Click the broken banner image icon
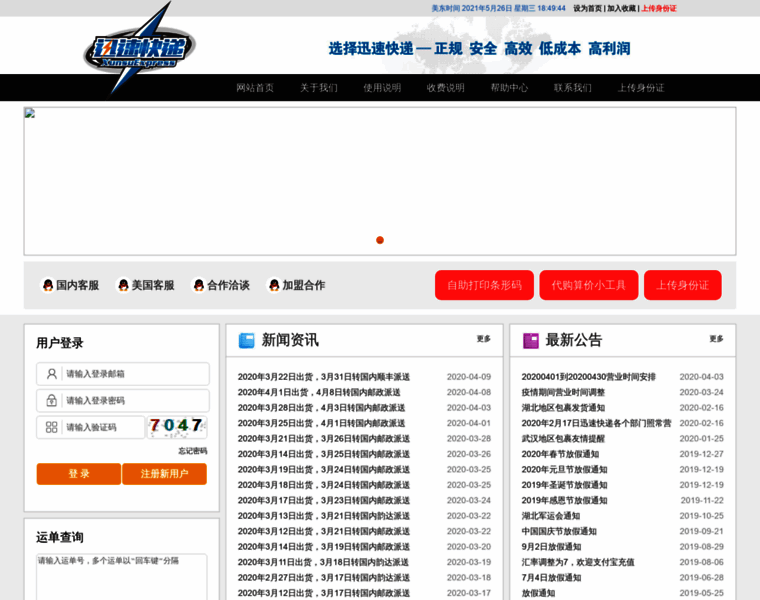The image size is (760, 600). pyautogui.click(x=30, y=113)
